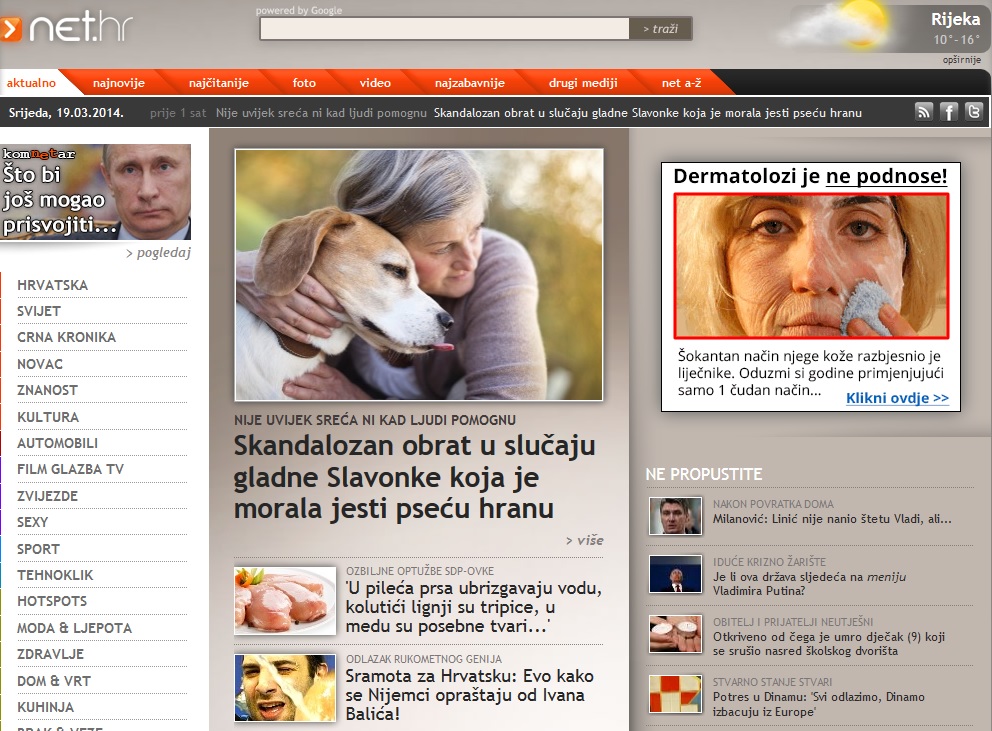
Task: Open the chicken breast article thumbnail
Action: pyautogui.click(x=285, y=600)
